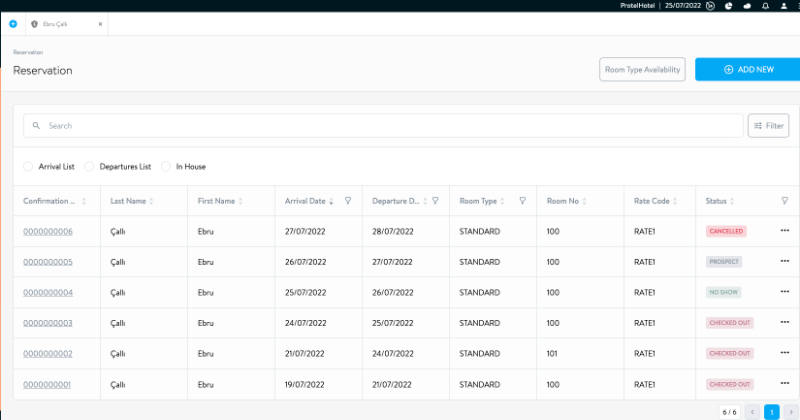Click the 24-hour clock icon in top bar
This screenshot has width=800, height=420.
(710, 6)
